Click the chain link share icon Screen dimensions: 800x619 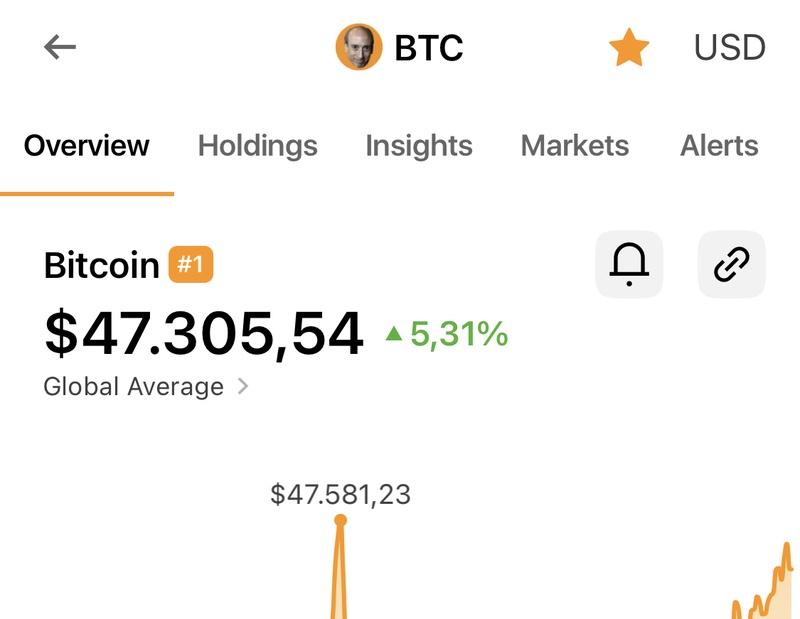[731, 264]
